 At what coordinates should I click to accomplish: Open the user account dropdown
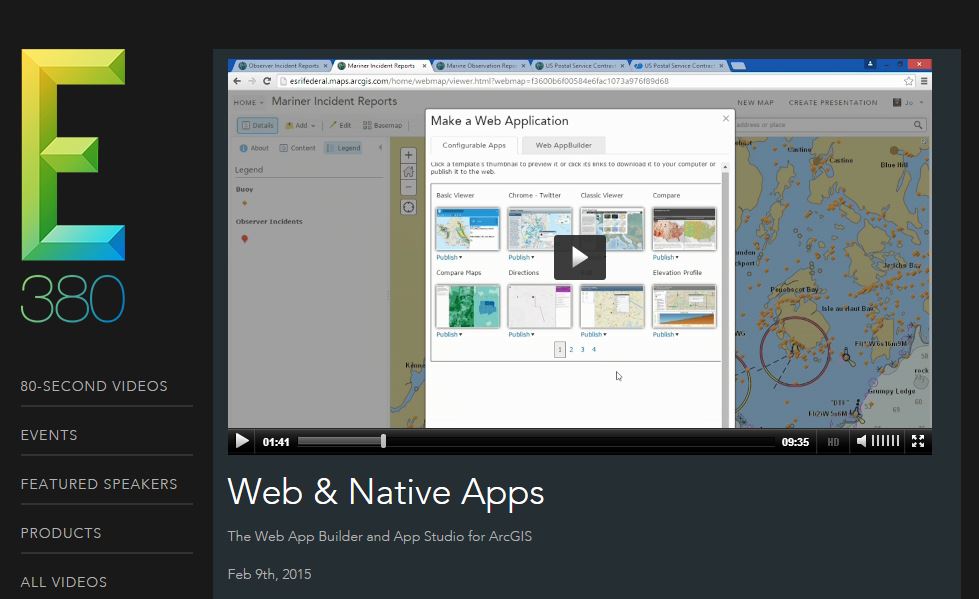point(908,102)
